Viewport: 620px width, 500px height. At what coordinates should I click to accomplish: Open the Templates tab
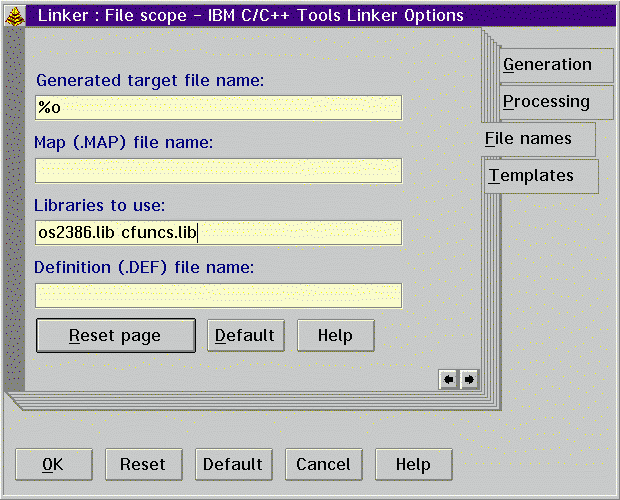tap(541, 176)
